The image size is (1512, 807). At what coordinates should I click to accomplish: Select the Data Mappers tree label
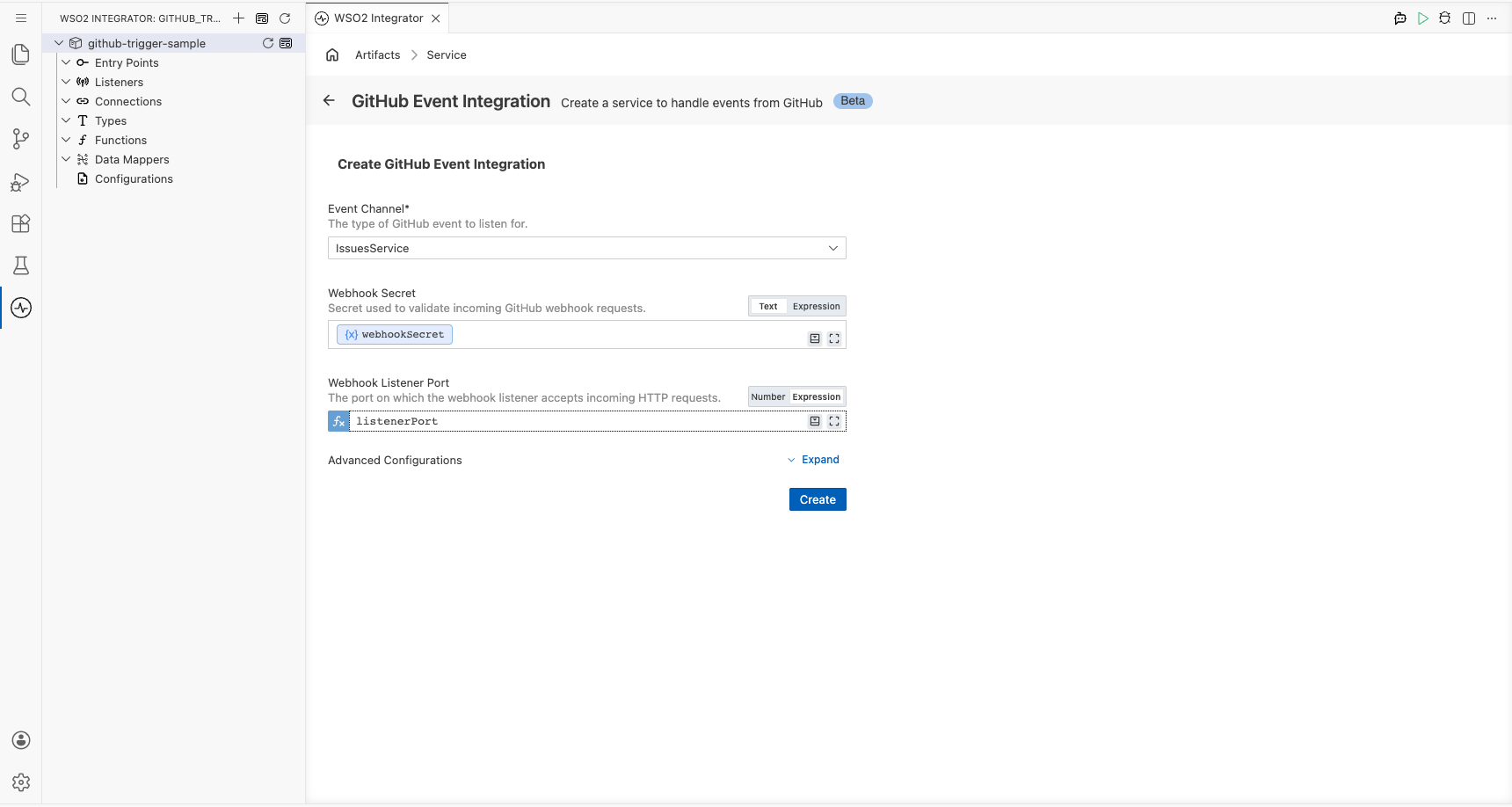[132, 159]
